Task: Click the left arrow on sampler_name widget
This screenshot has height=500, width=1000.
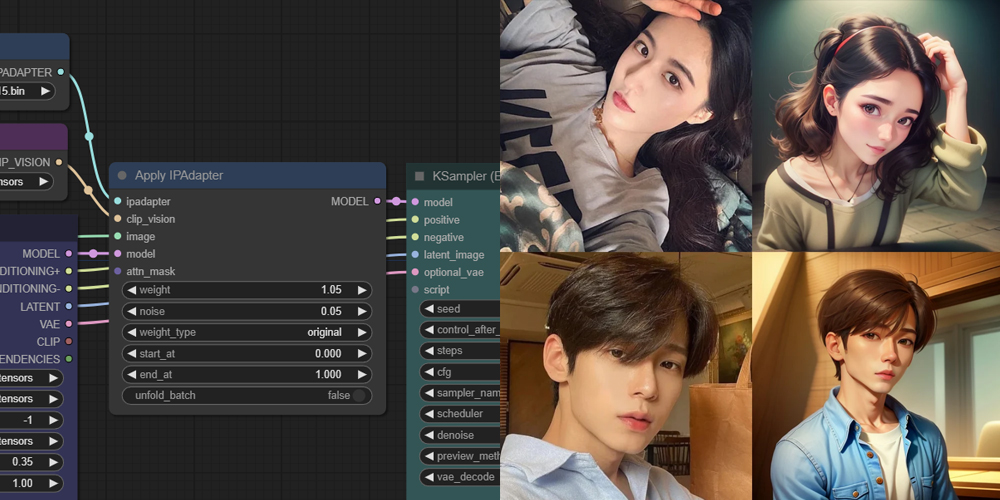Action: (429, 393)
